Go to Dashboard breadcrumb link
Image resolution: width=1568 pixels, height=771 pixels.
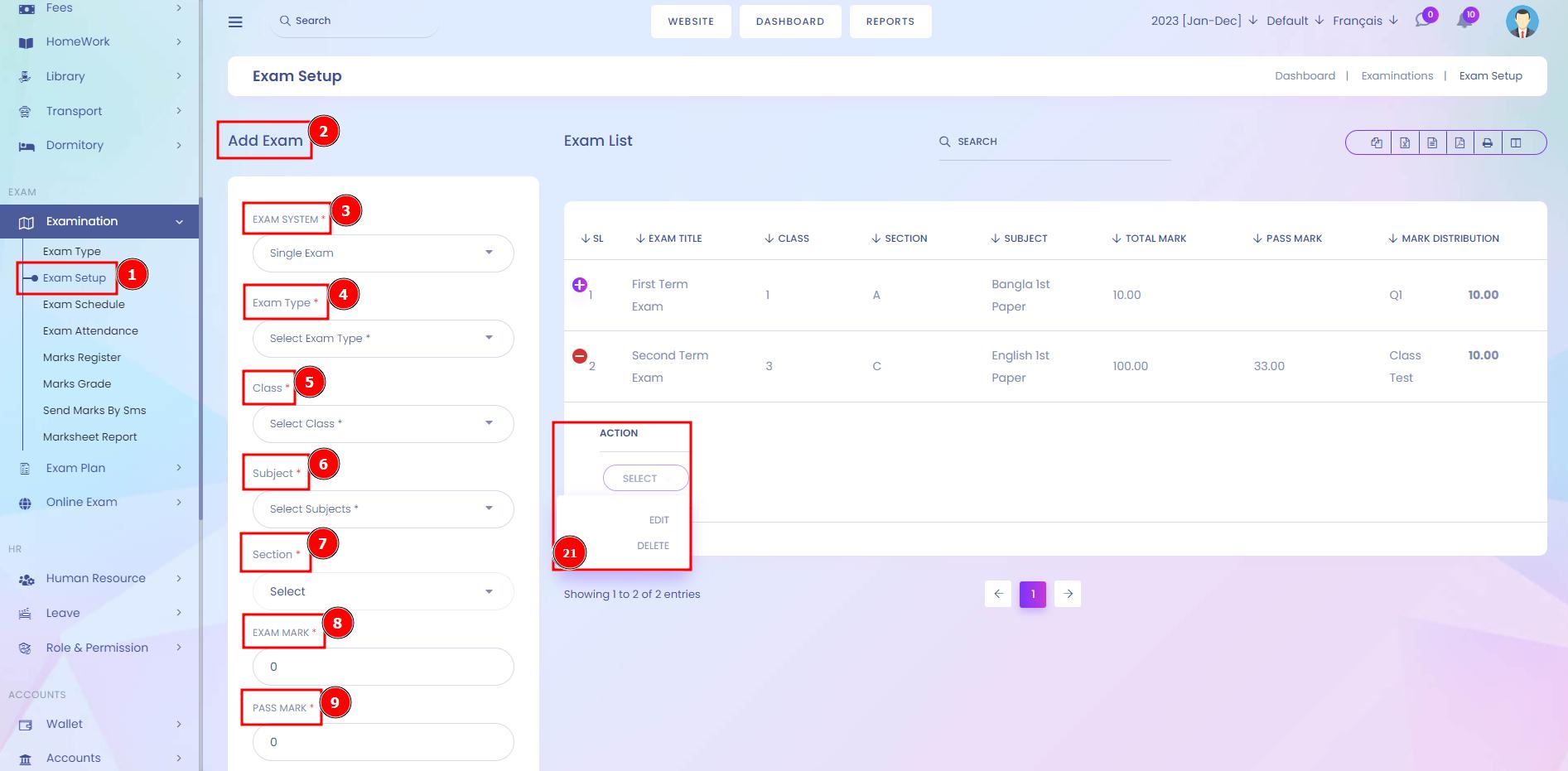point(1305,76)
